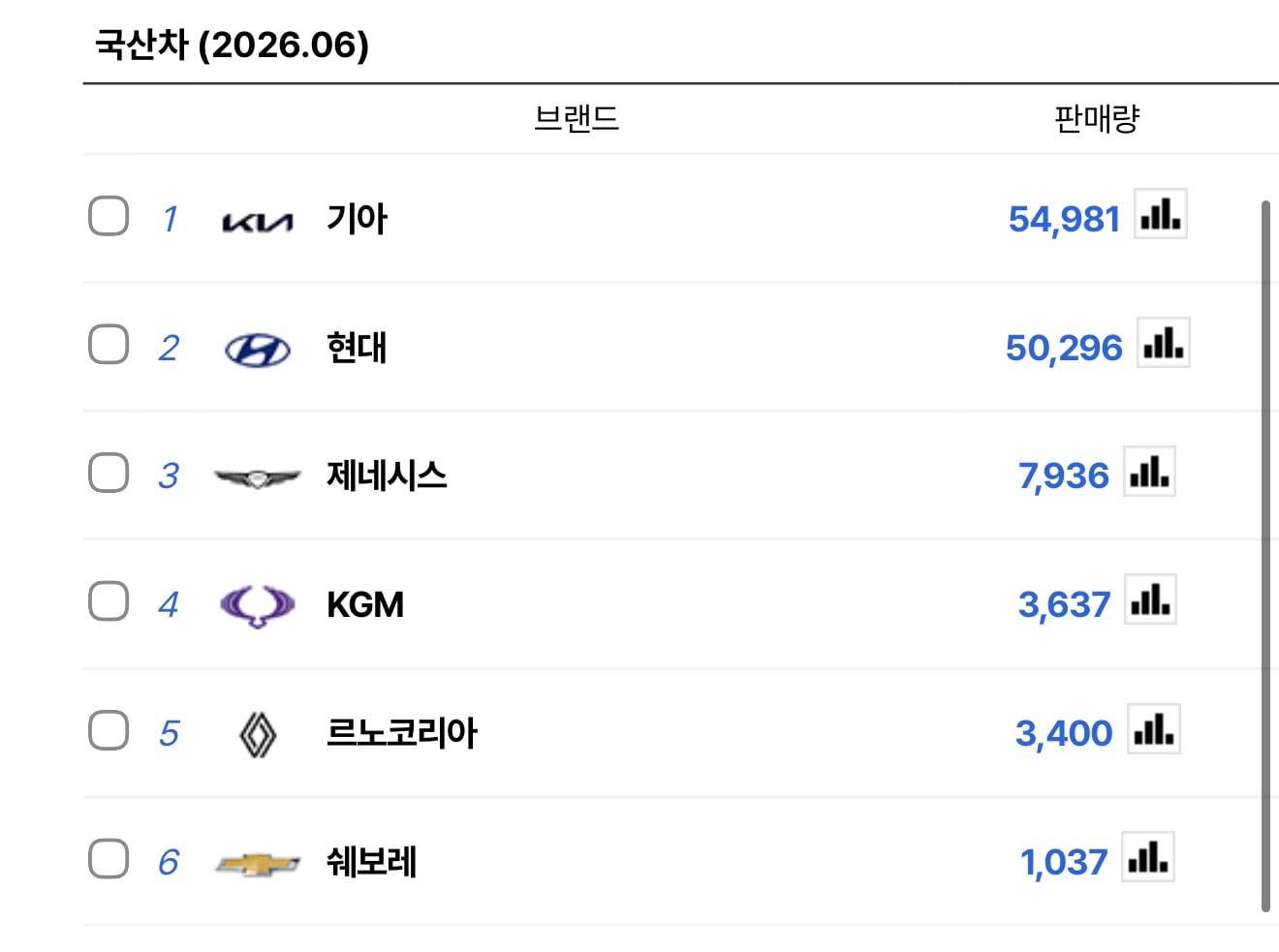The width and height of the screenshot is (1279, 952).
Task: Check the checkbox for 제네시스
Action: 109,473
